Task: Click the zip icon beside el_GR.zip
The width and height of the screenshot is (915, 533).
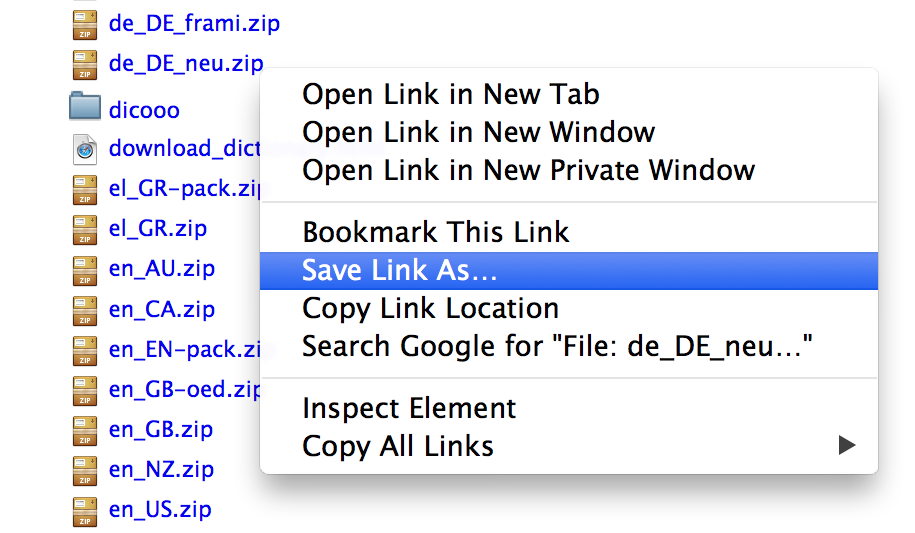Action: click(x=85, y=229)
